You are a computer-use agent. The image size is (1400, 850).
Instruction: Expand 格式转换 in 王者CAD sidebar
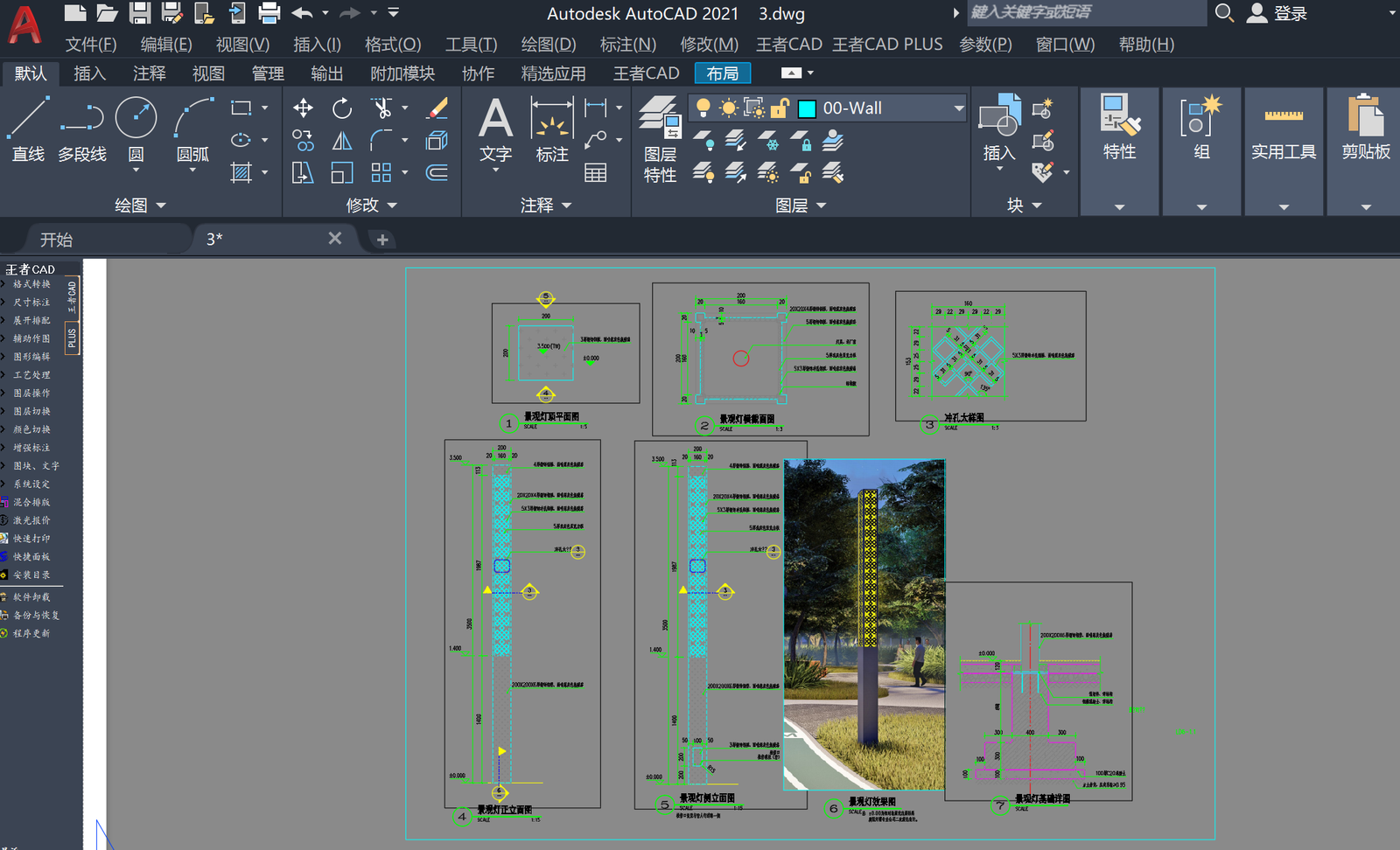coord(31,284)
